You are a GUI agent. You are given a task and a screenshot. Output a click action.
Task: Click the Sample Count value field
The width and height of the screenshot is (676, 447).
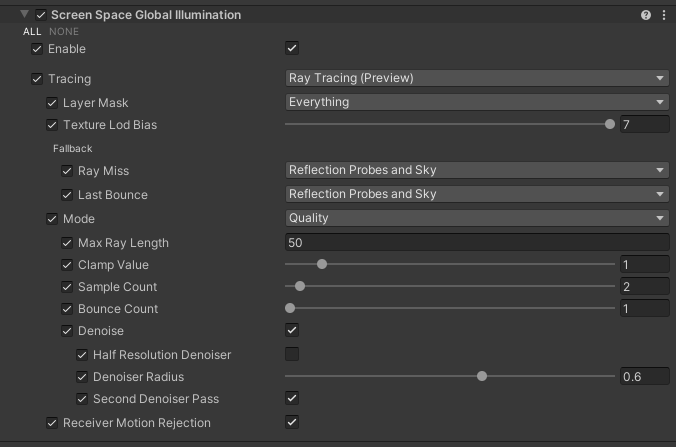point(643,287)
